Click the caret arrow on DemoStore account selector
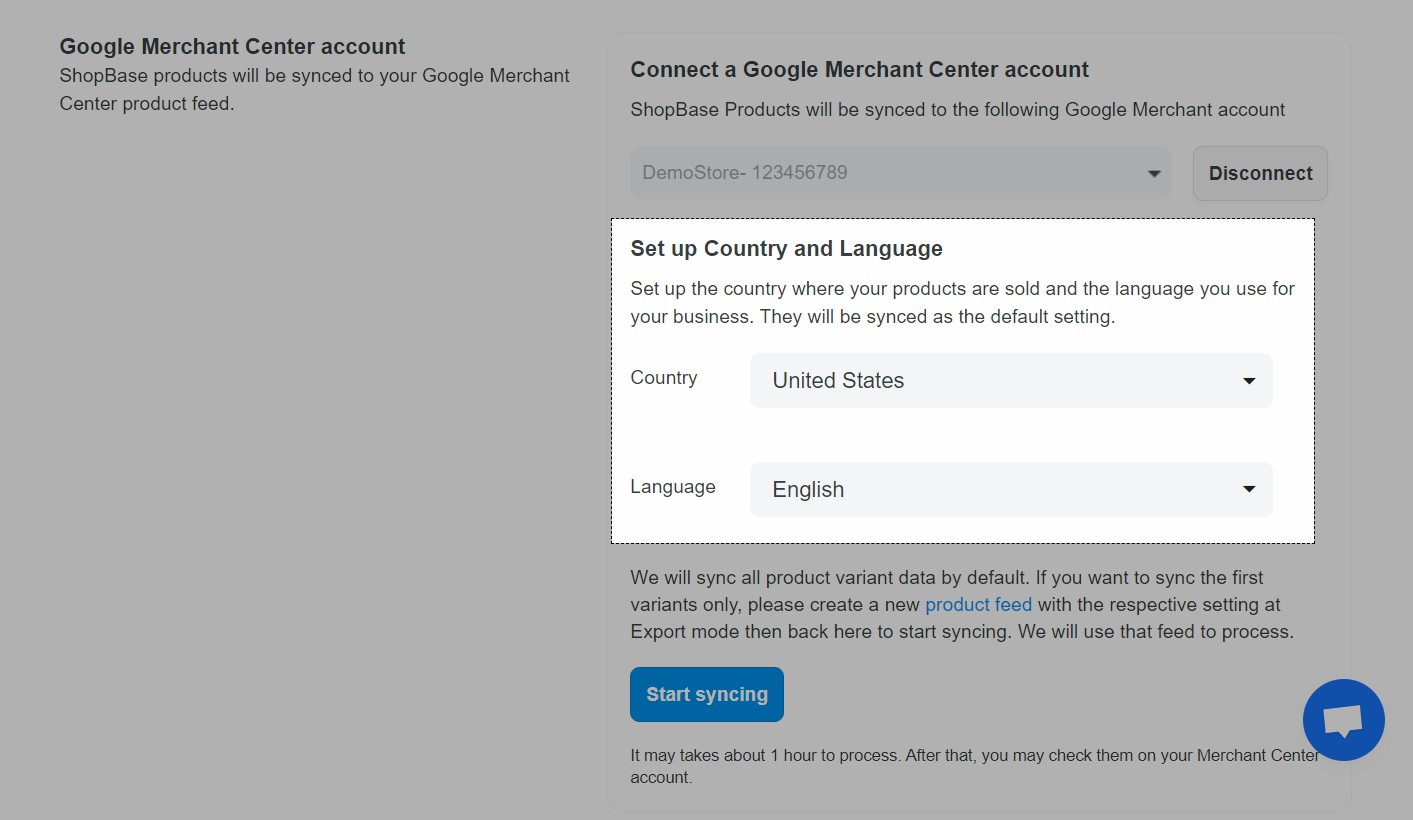Viewport: 1413px width, 820px height. pyautogui.click(x=1154, y=174)
